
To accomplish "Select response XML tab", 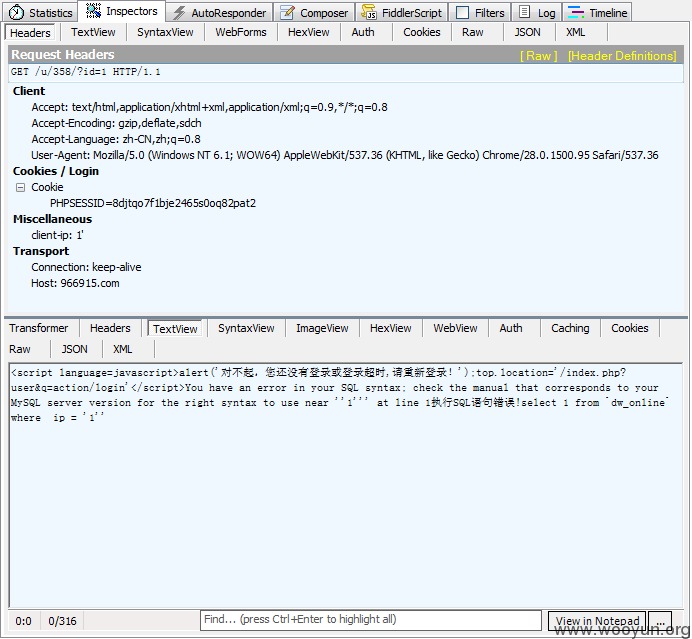I will pyautogui.click(x=123, y=350).
